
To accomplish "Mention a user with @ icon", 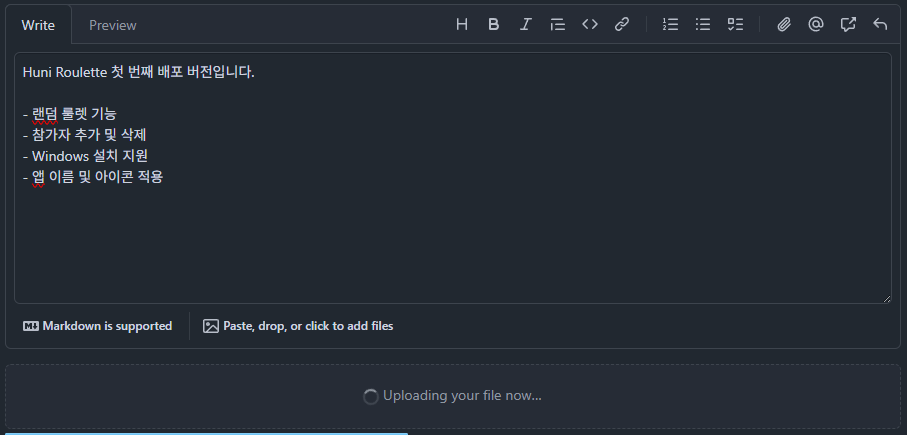I will click(816, 24).
